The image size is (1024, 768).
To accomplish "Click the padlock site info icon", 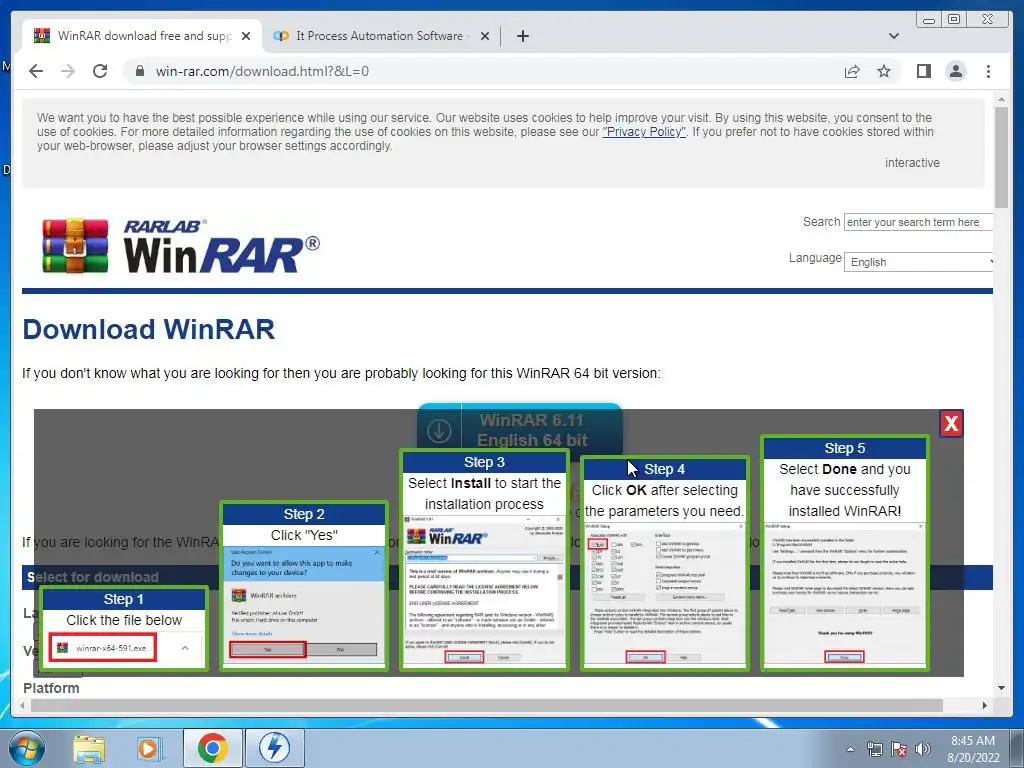I will click(139, 71).
